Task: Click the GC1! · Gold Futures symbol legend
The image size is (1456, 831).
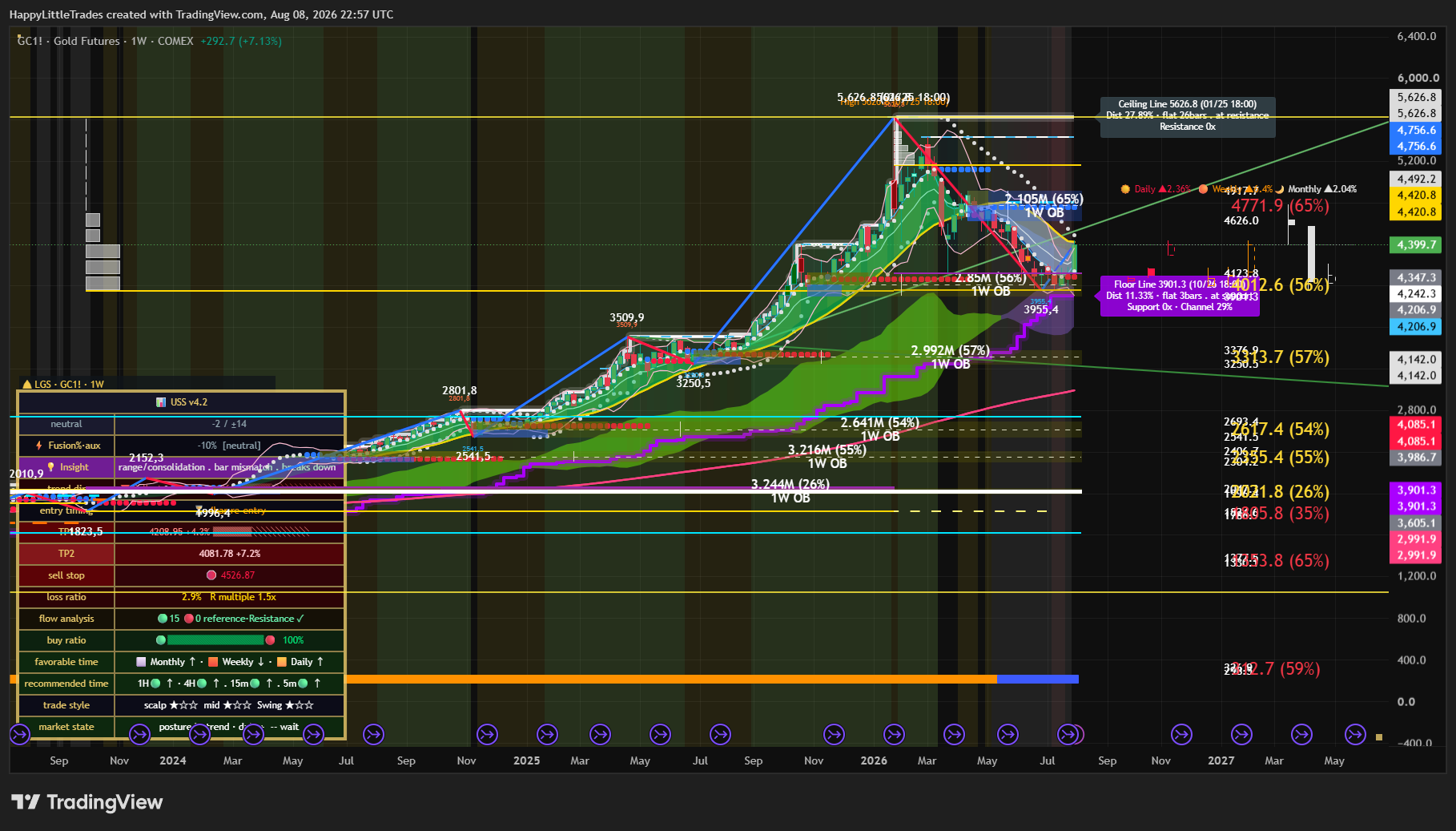Action: click(x=106, y=41)
